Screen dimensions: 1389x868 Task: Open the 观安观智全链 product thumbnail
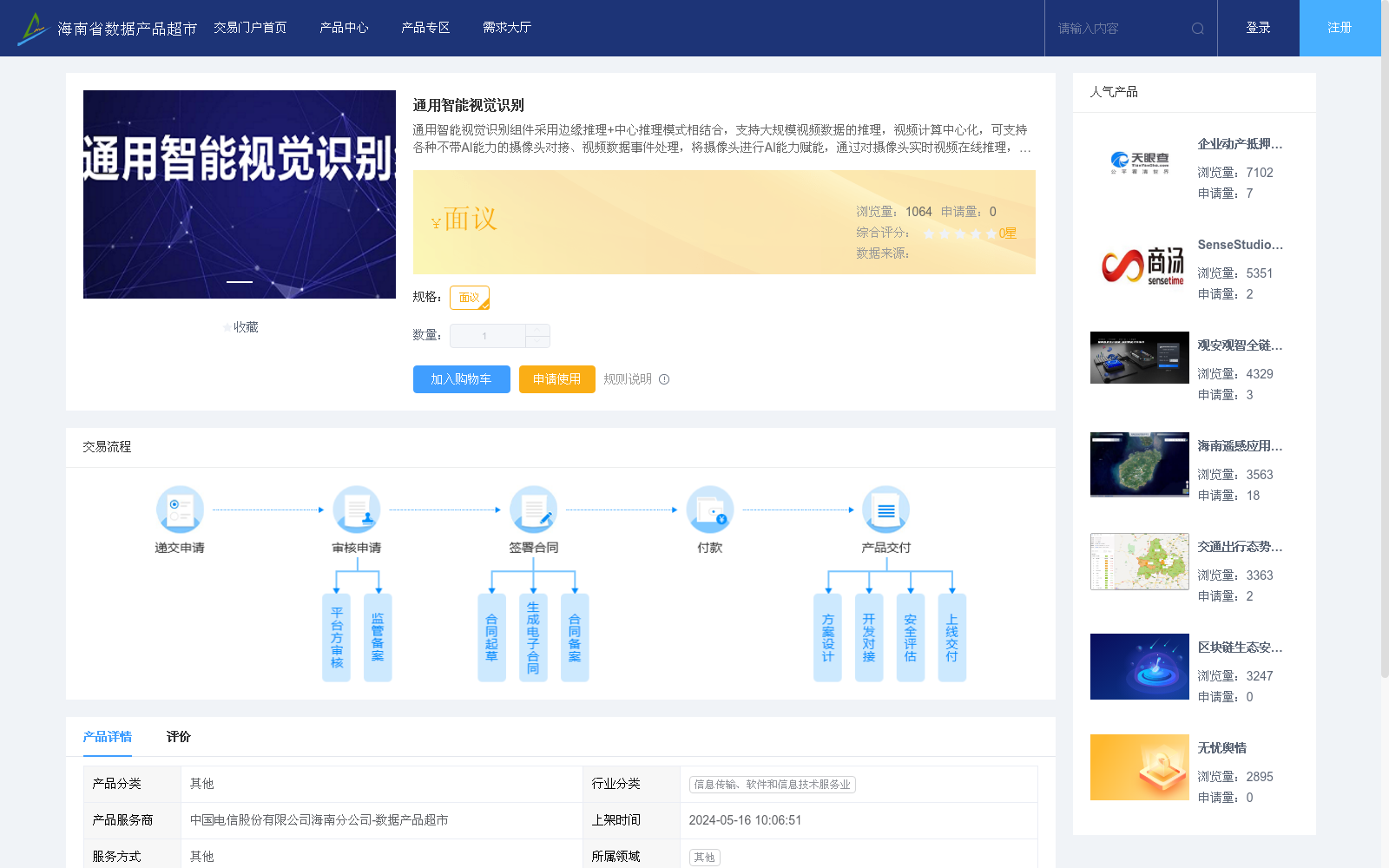pyautogui.click(x=1140, y=358)
